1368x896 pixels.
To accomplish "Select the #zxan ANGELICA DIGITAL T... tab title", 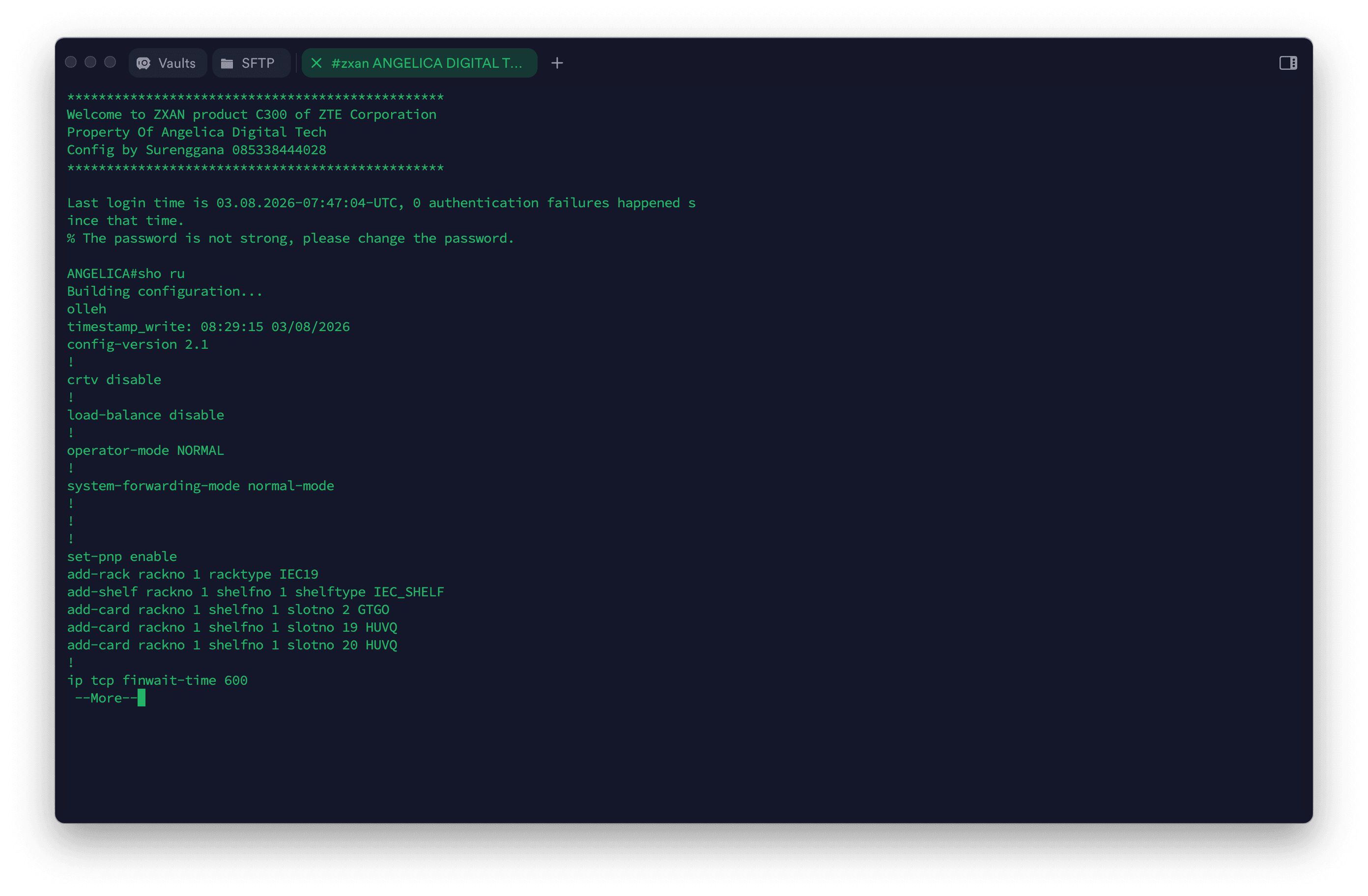I will point(427,63).
